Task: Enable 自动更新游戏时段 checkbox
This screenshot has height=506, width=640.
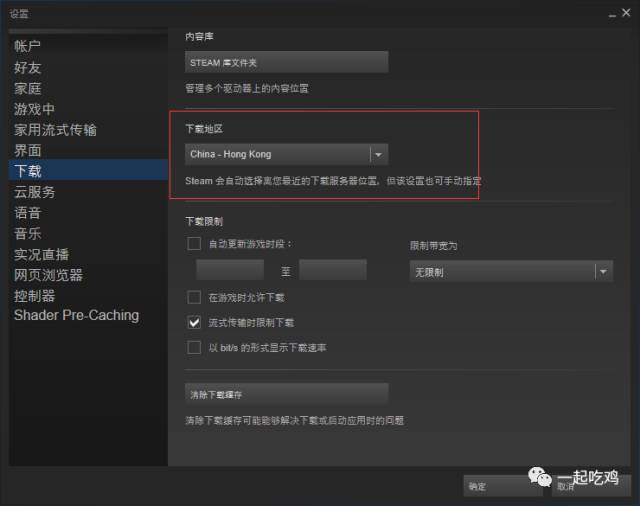Action: pos(194,244)
